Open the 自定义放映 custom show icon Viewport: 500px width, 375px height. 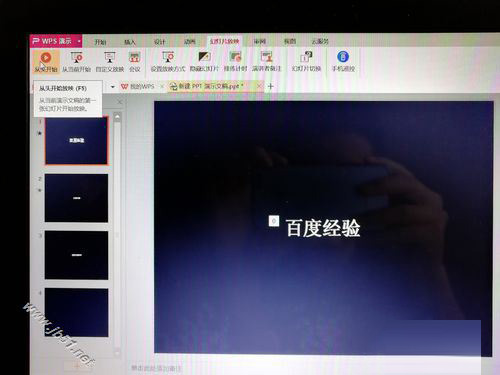tap(109, 58)
